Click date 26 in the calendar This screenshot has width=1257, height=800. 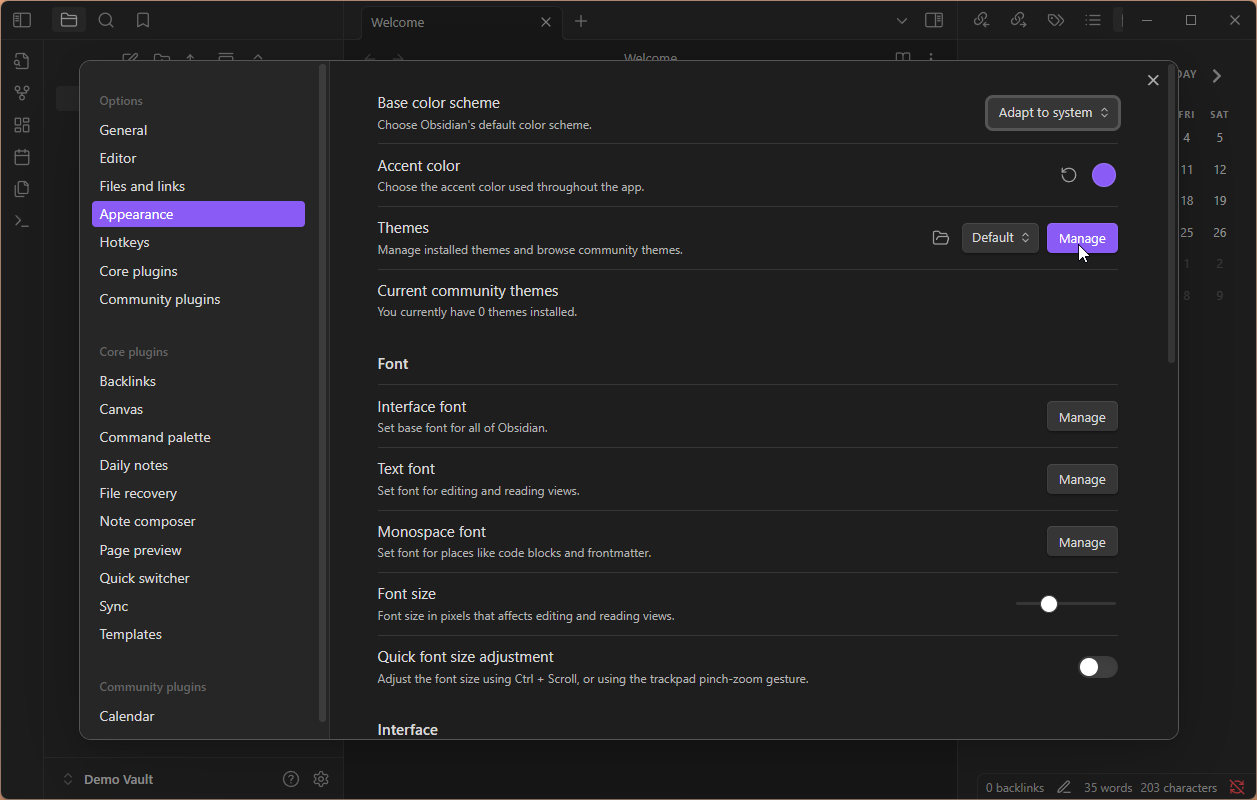tap(1220, 233)
